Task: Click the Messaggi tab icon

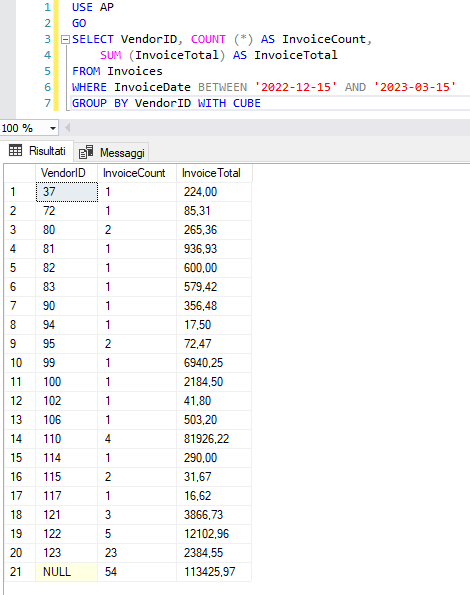Action: 86,152
